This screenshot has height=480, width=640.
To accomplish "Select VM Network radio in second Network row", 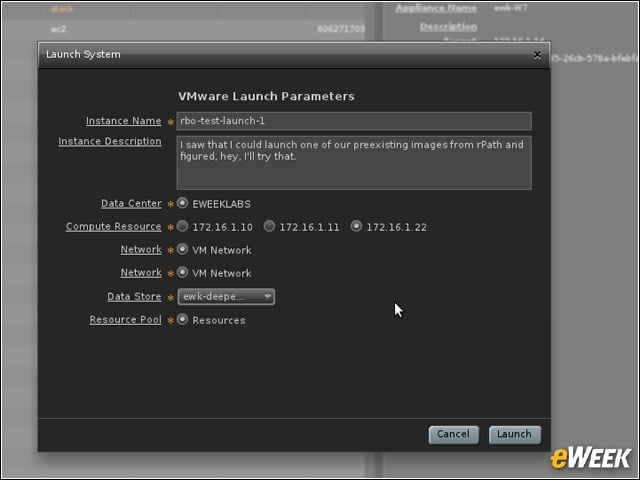I will click(x=182, y=272).
